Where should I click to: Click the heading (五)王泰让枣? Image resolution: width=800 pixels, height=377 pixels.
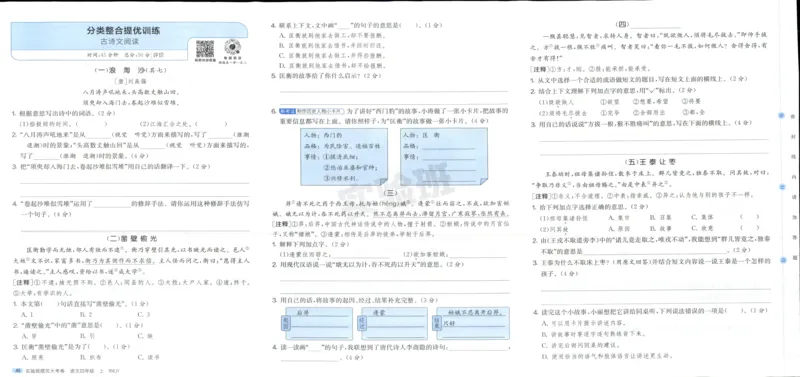tap(650, 161)
